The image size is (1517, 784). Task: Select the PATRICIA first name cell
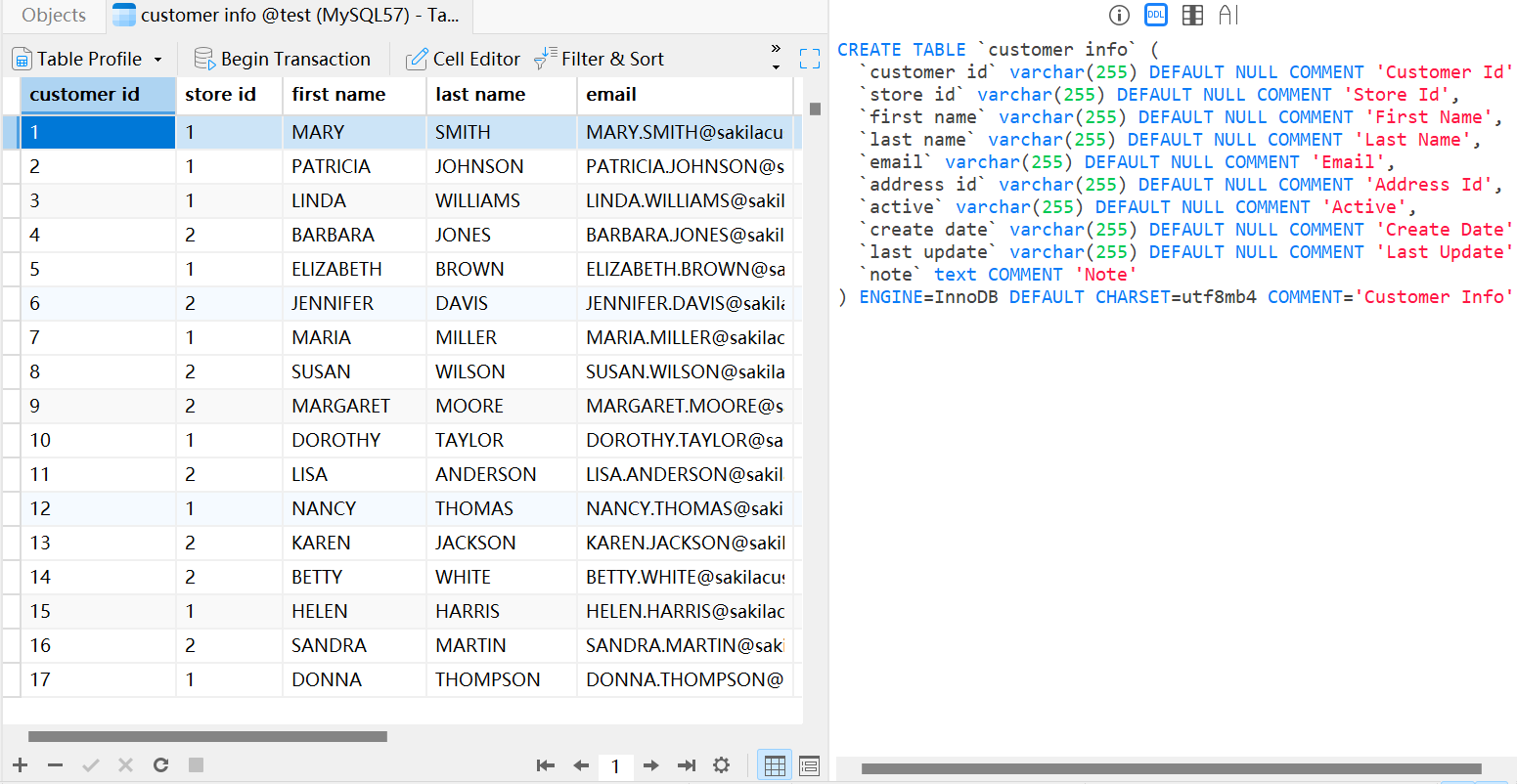click(x=354, y=166)
